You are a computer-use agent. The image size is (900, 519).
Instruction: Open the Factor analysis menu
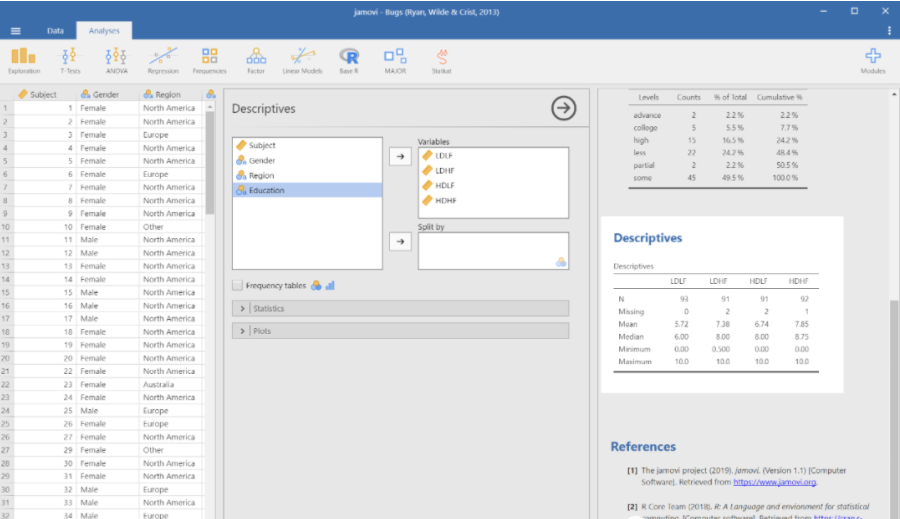pos(256,59)
